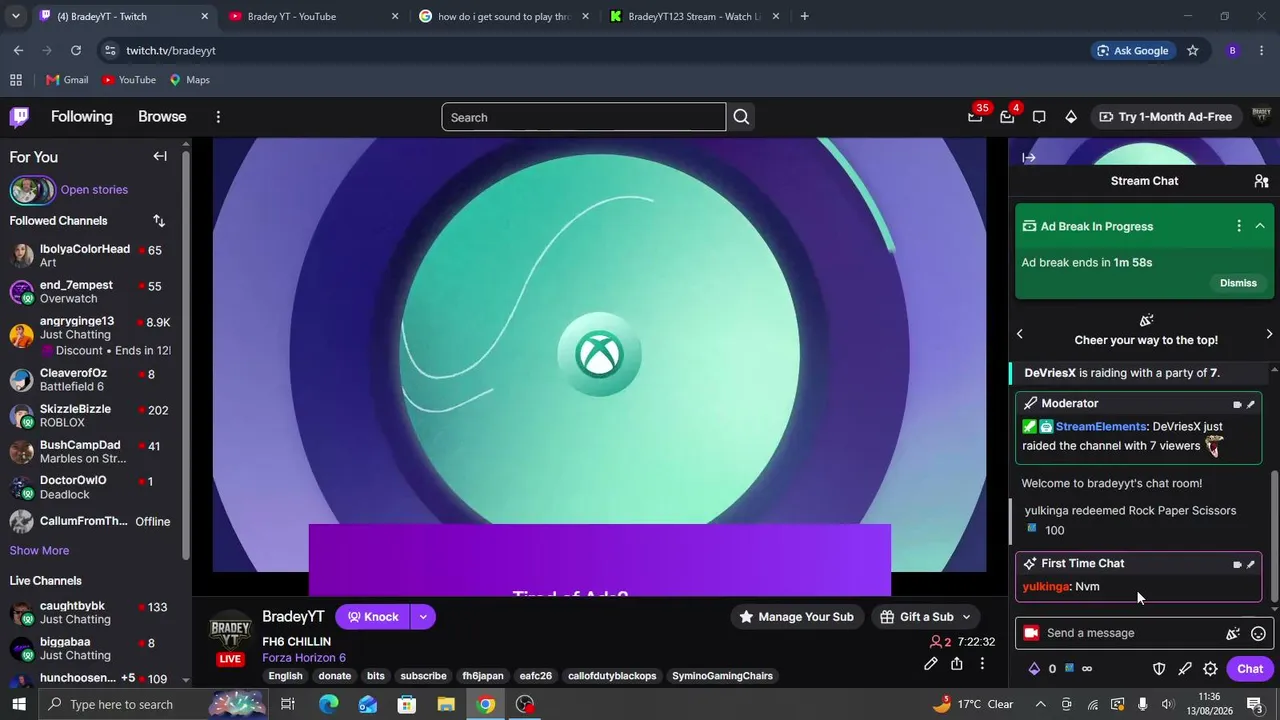Expand the Gift a Sub dropdown
This screenshot has width=1280, height=720.
tap(966, 617)
